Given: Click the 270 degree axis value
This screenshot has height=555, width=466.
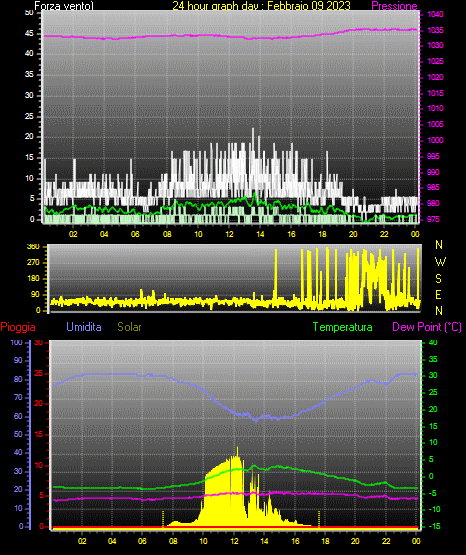Looking at the screenshot, I should (33, 263).
